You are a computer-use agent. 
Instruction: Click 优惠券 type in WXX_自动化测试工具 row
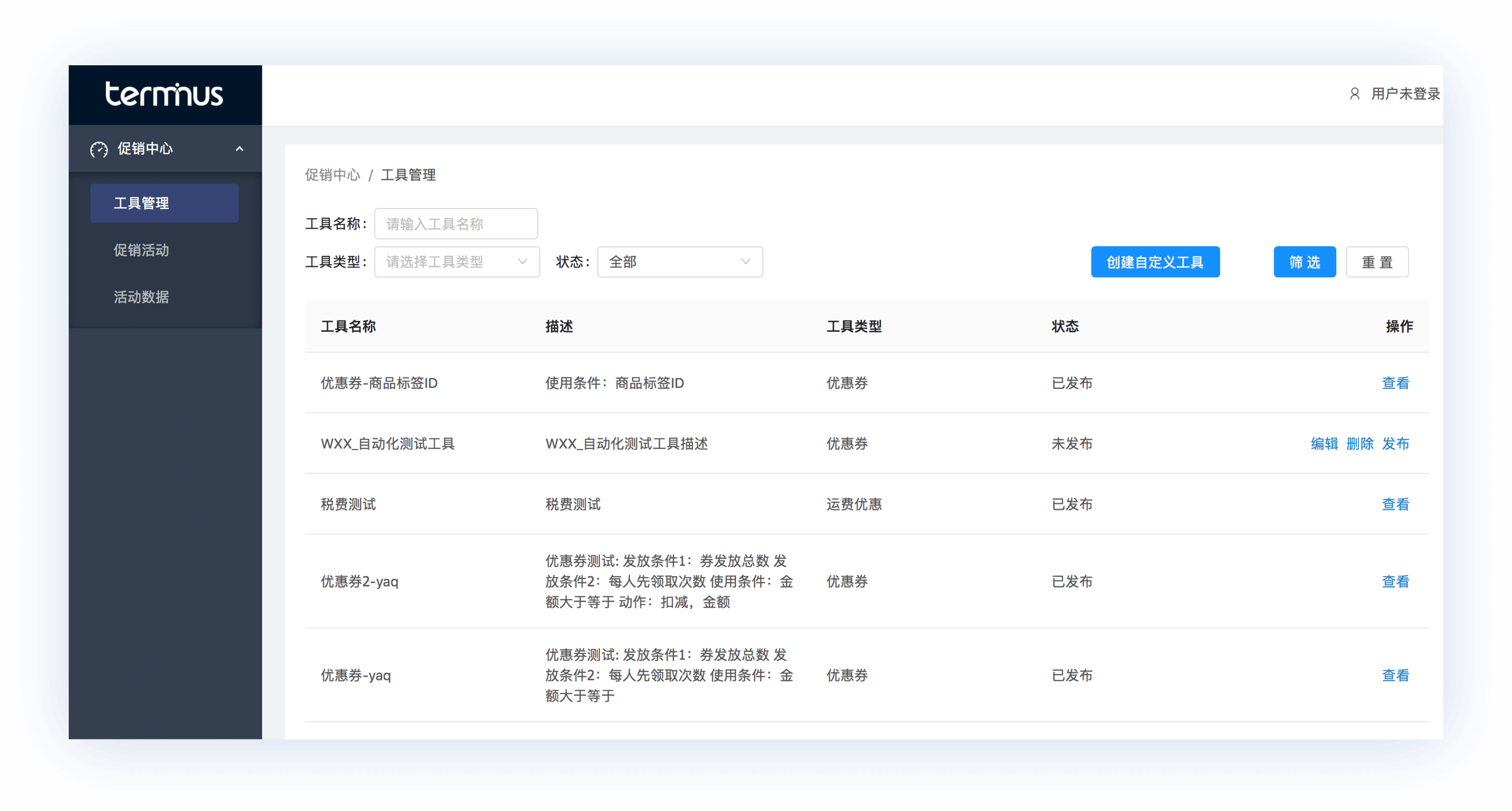click(847, 444)
